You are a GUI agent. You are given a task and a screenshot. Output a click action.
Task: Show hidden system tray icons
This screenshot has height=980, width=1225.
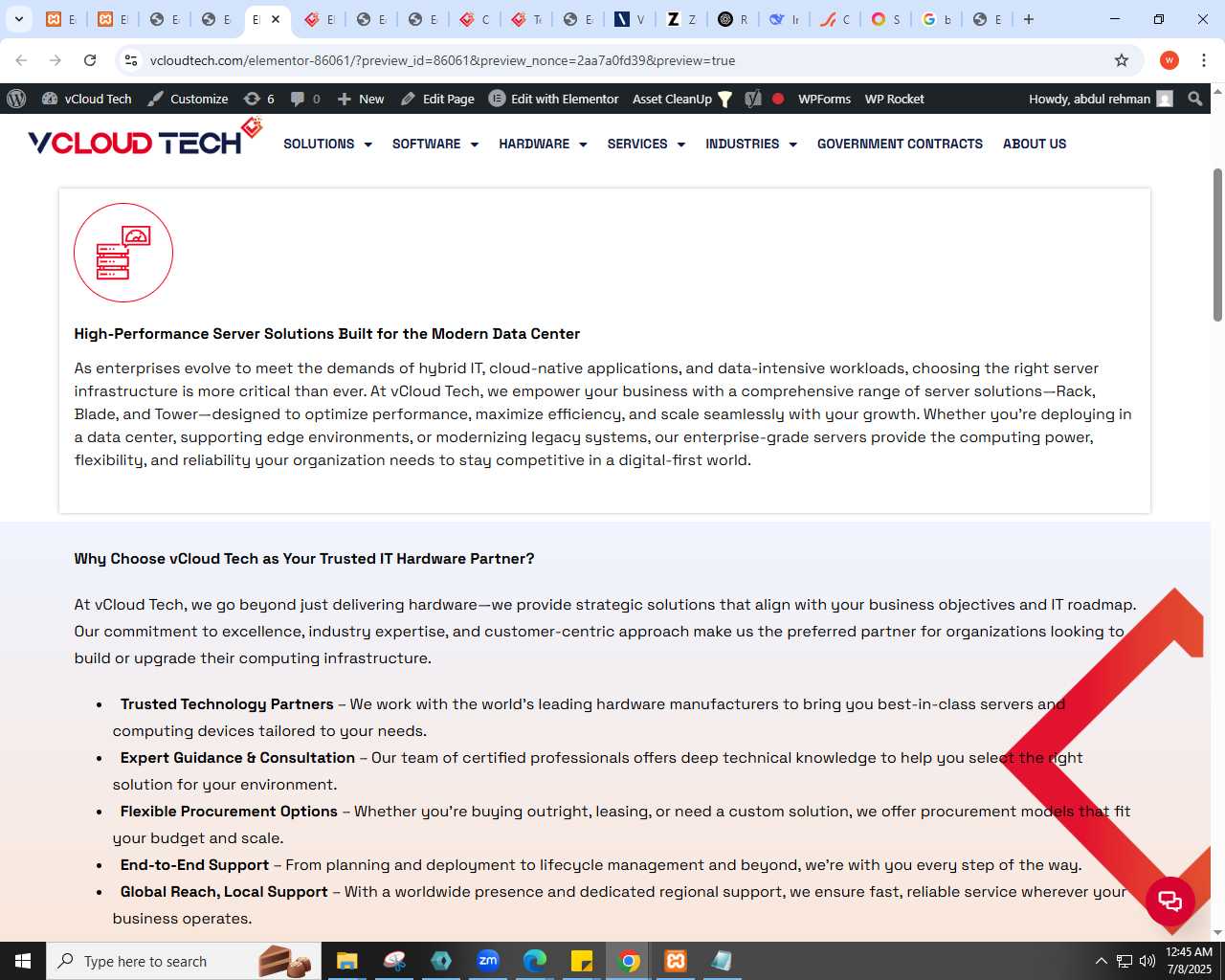(x=1101, y=961)
